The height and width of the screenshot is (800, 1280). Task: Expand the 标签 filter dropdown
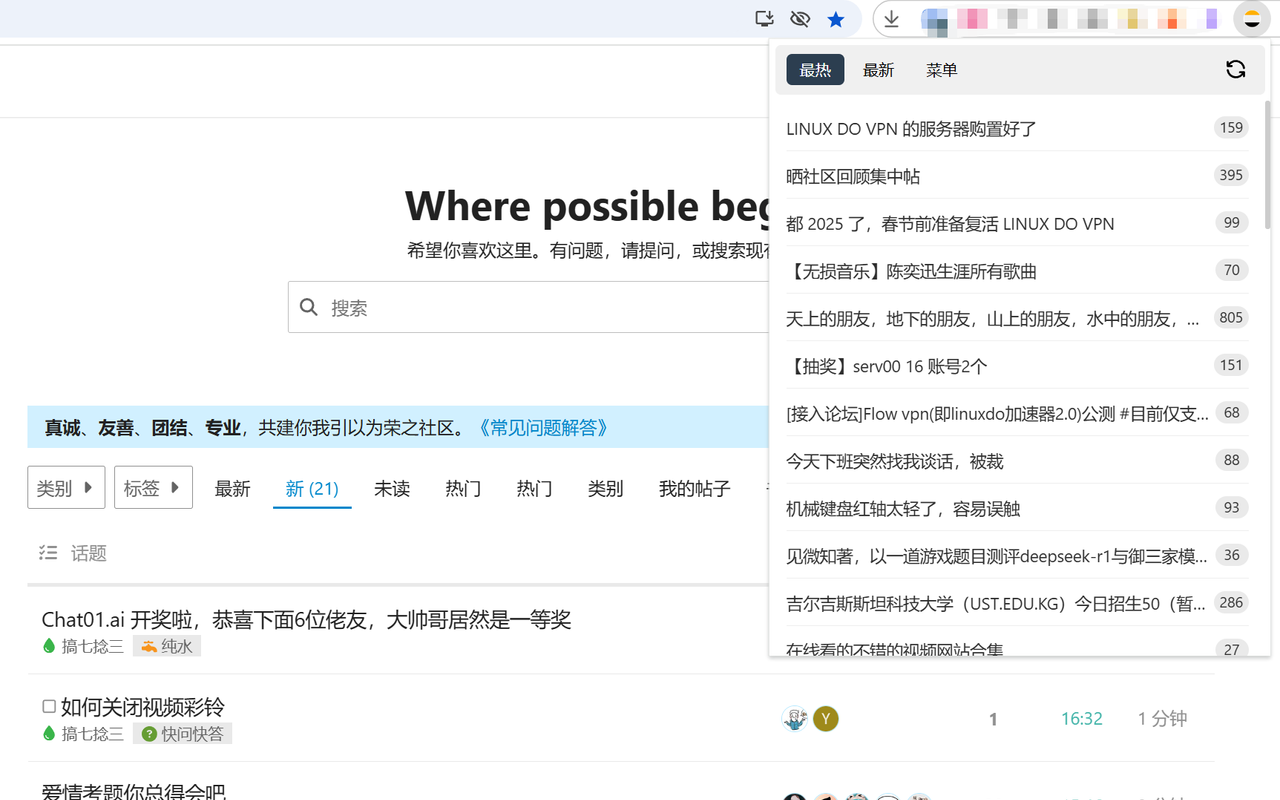pos(153,487)
